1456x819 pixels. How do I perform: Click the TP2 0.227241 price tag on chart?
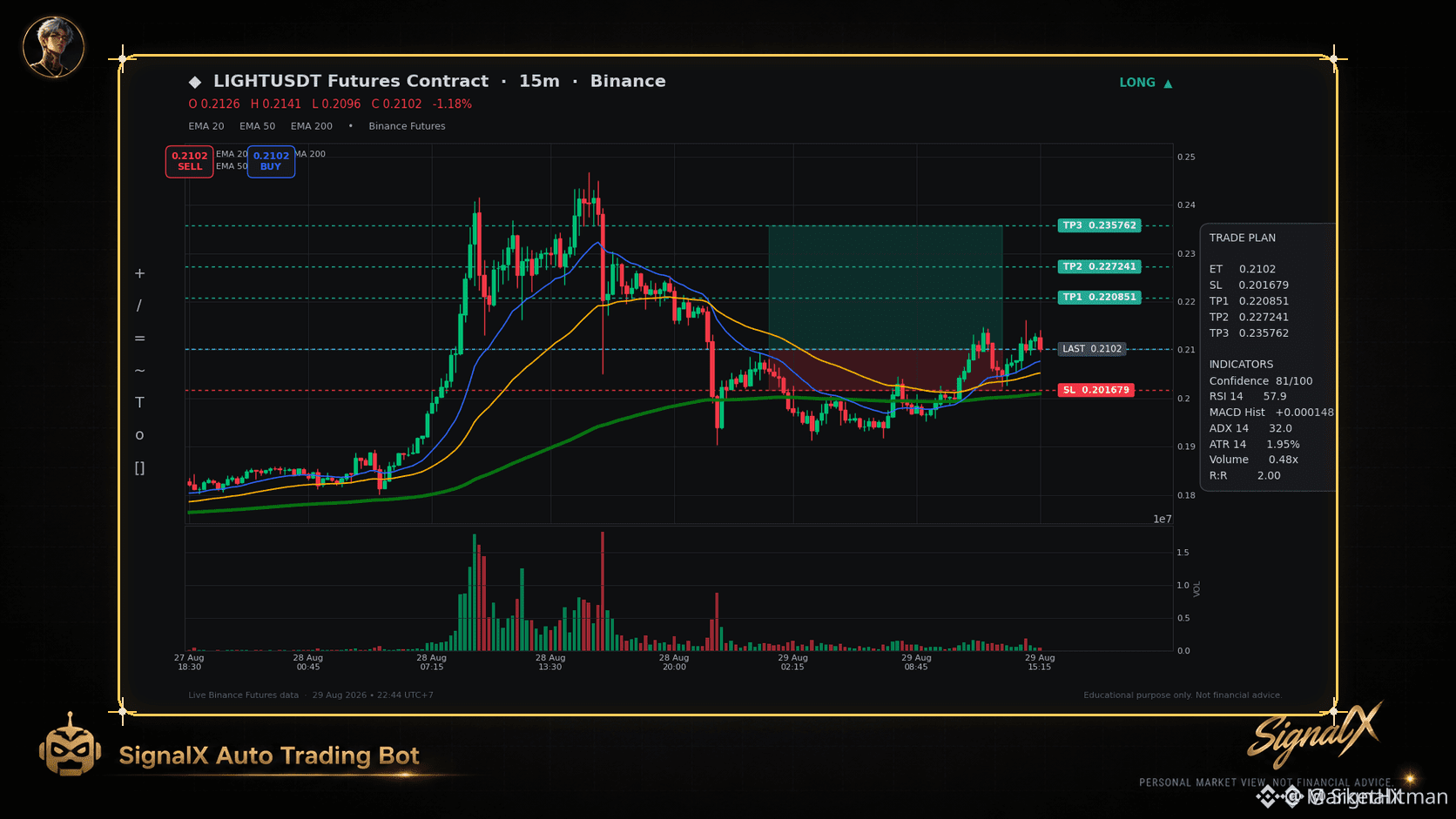click(x=1099, y=267)
